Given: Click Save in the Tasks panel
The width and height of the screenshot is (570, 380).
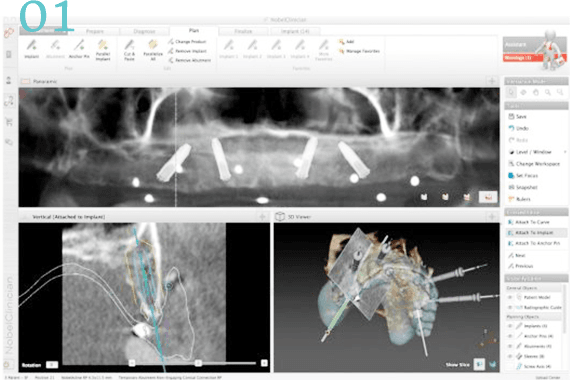Looking at the screenshot, I should tap(517, 116).
